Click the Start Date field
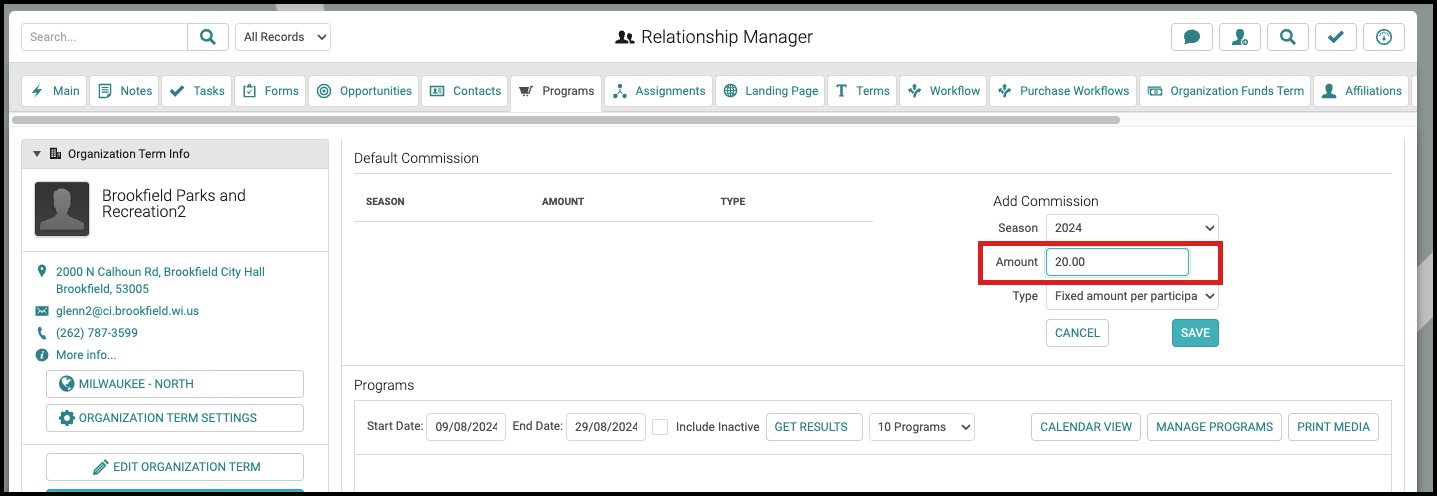 (x=466, y=427)
